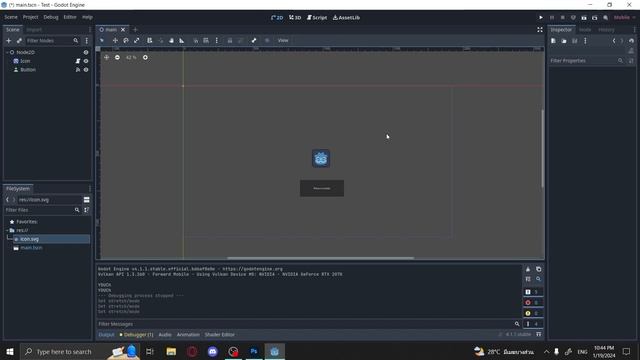
Task: Open the Mobile renderer dropdown
Action: [x=624, y=18]
